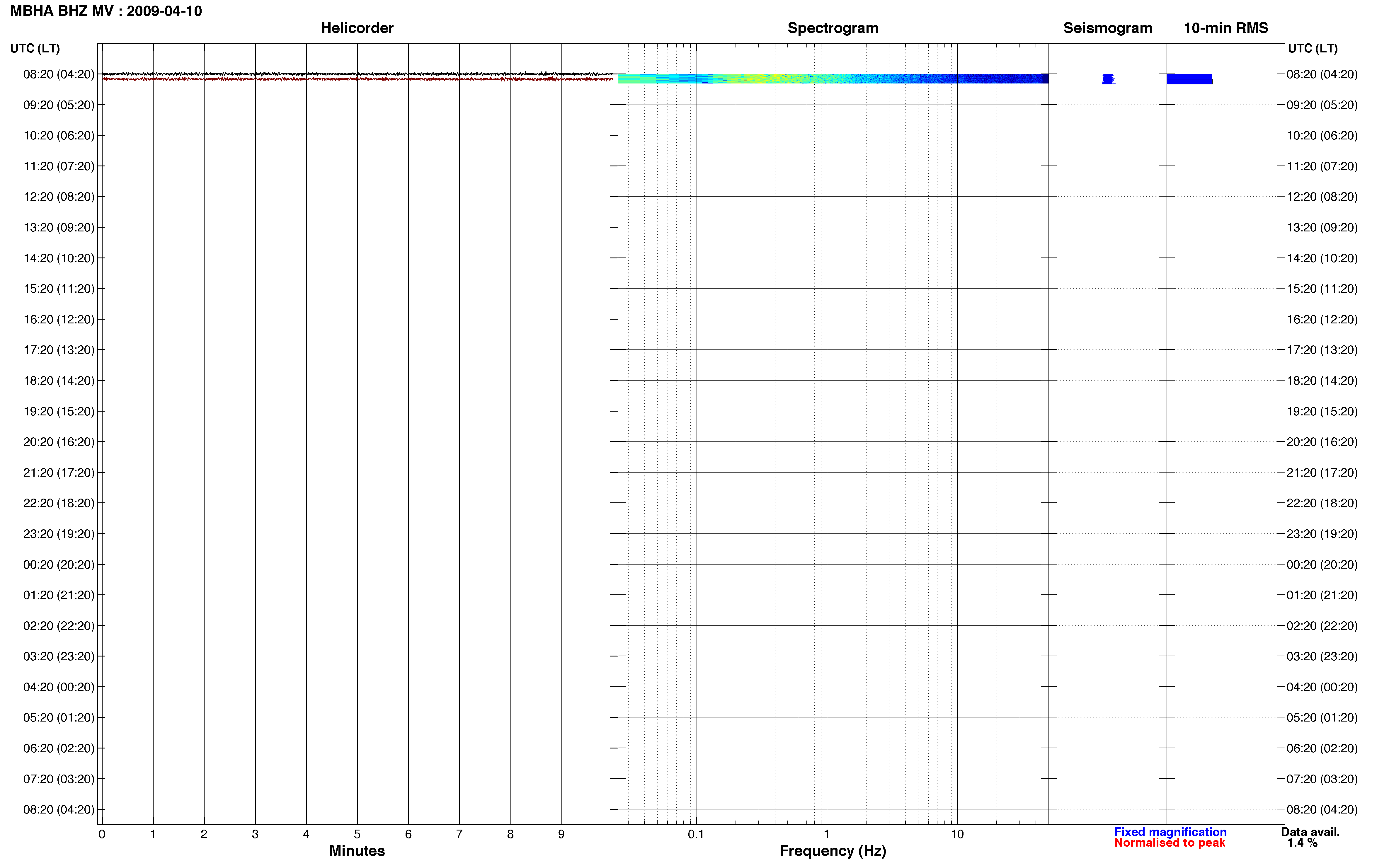
Task: Click the left '19:20 (15:20)' time label
Action: 59,412
